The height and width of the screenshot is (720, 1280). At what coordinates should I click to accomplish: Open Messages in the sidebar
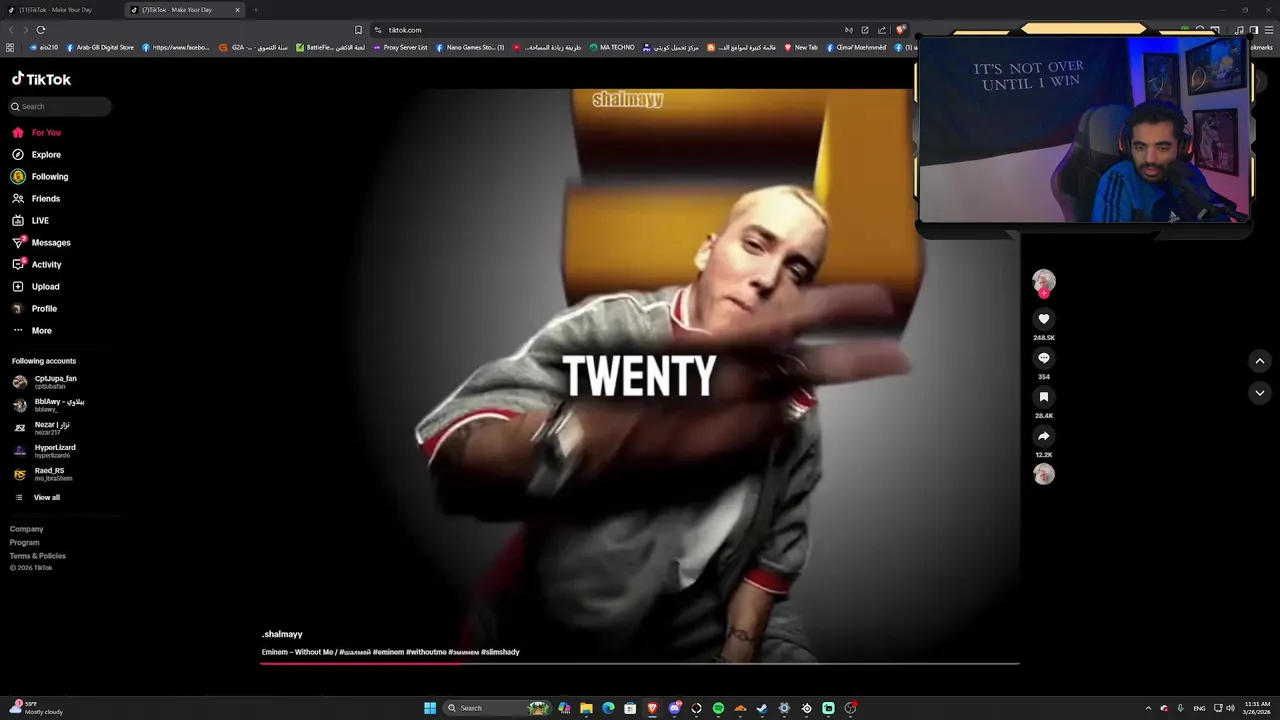(41, 242)
